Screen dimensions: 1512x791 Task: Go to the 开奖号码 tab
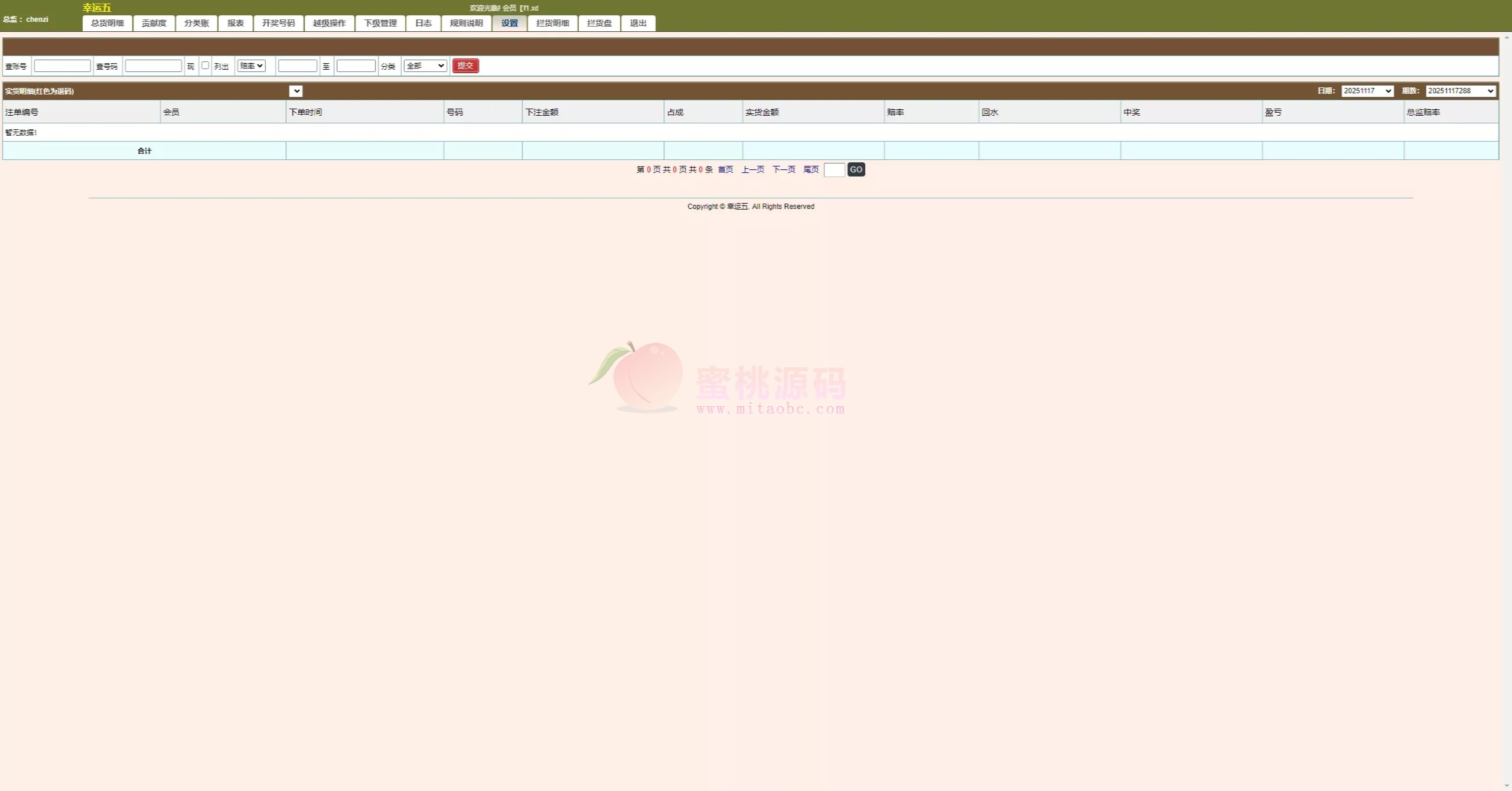pyautogui.click(x=278, y=23)
